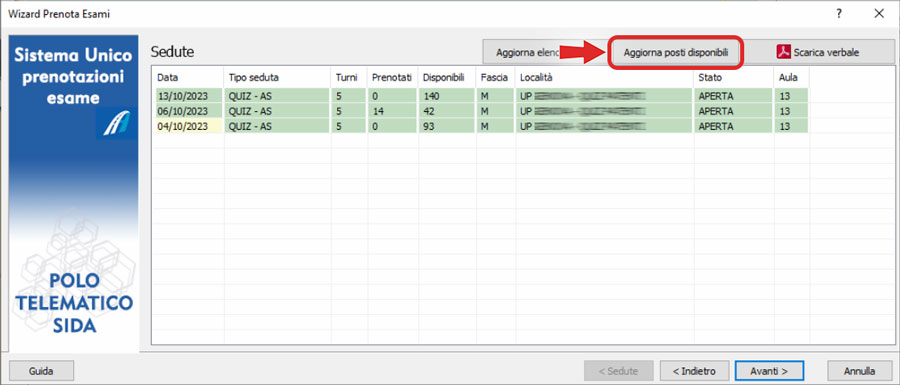Click Aggiorna posti disponibili button
The image size is (900, 385).
coord(676,53)
